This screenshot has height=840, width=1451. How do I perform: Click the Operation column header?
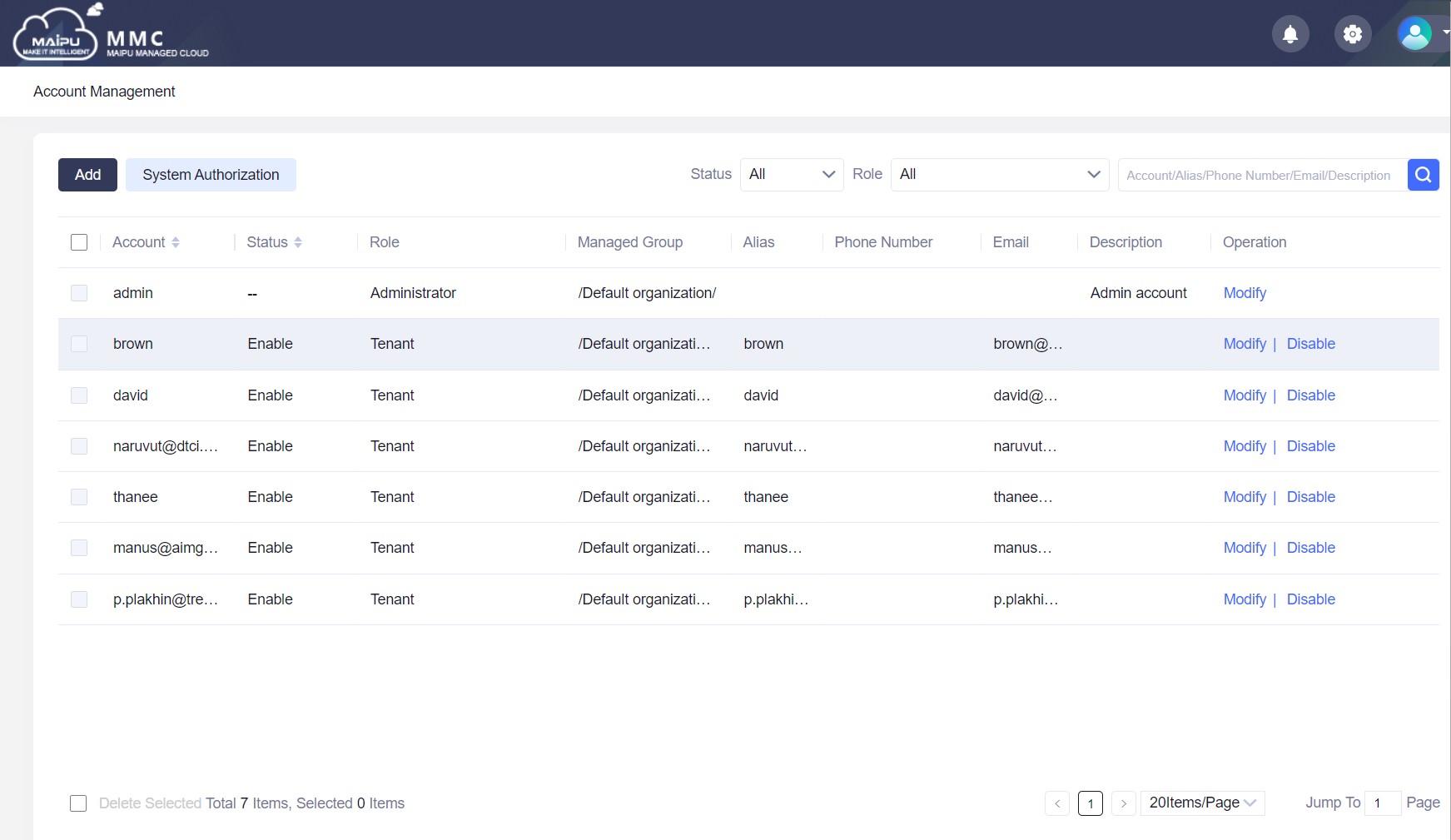[x=1255, y=242]
